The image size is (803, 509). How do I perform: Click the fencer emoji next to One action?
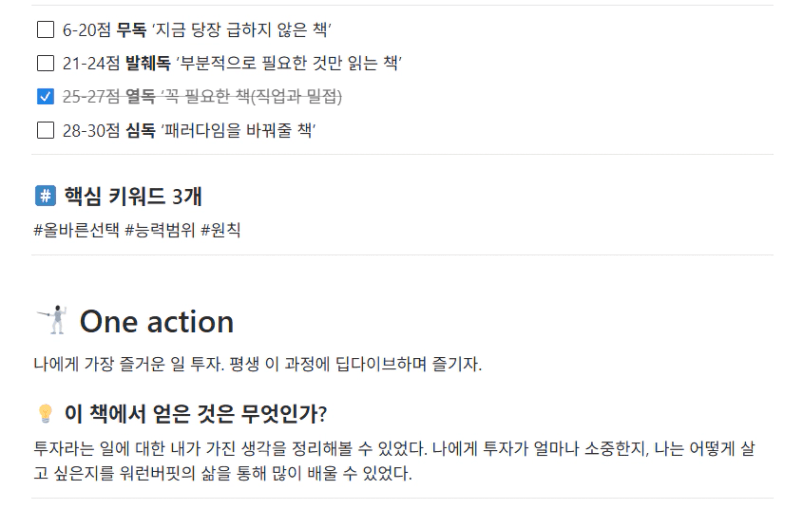tap(50, 321)
